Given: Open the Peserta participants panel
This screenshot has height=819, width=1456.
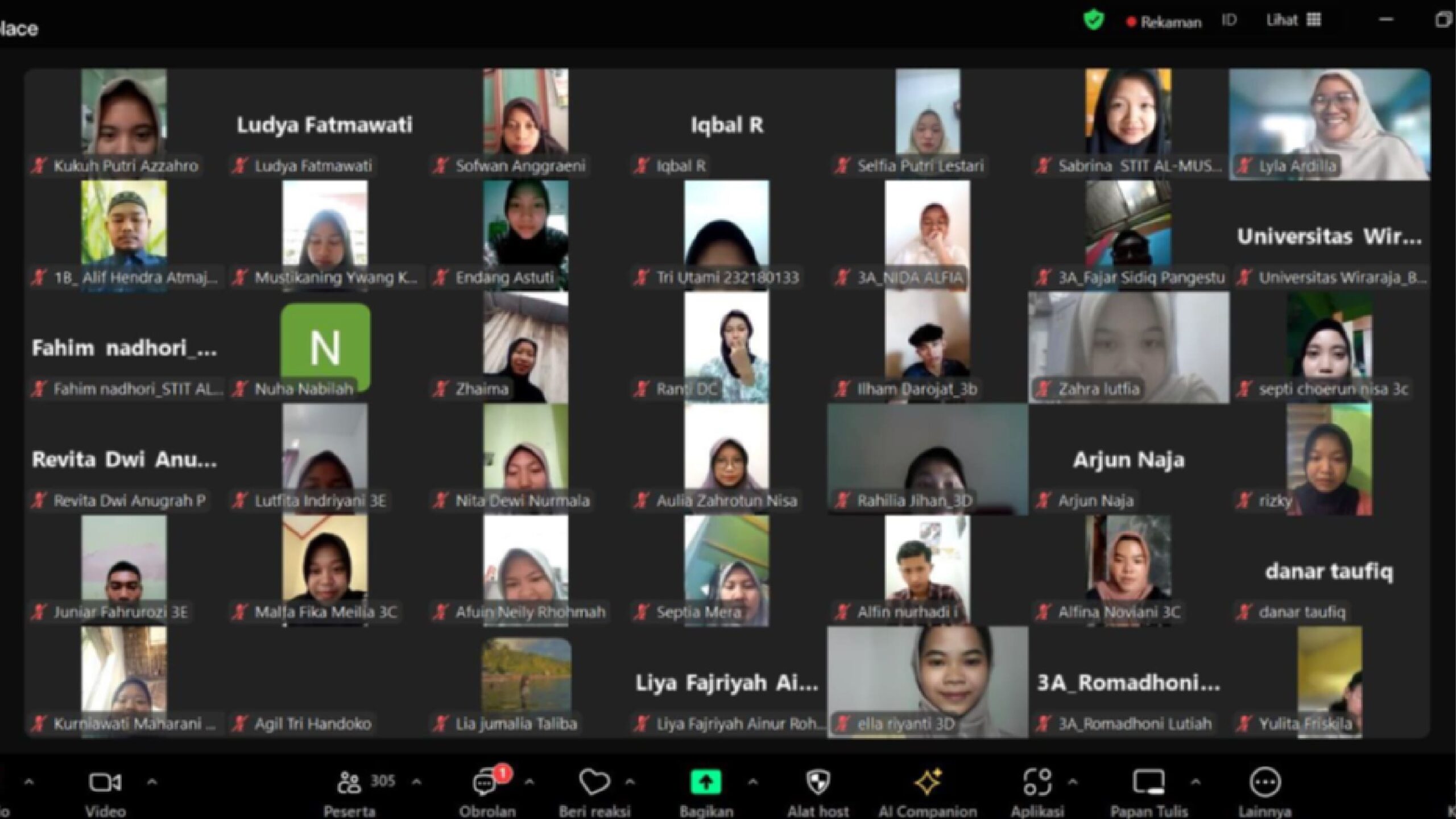Looking at the screenshot, I should pyautogui.click(x=349, y=784).
